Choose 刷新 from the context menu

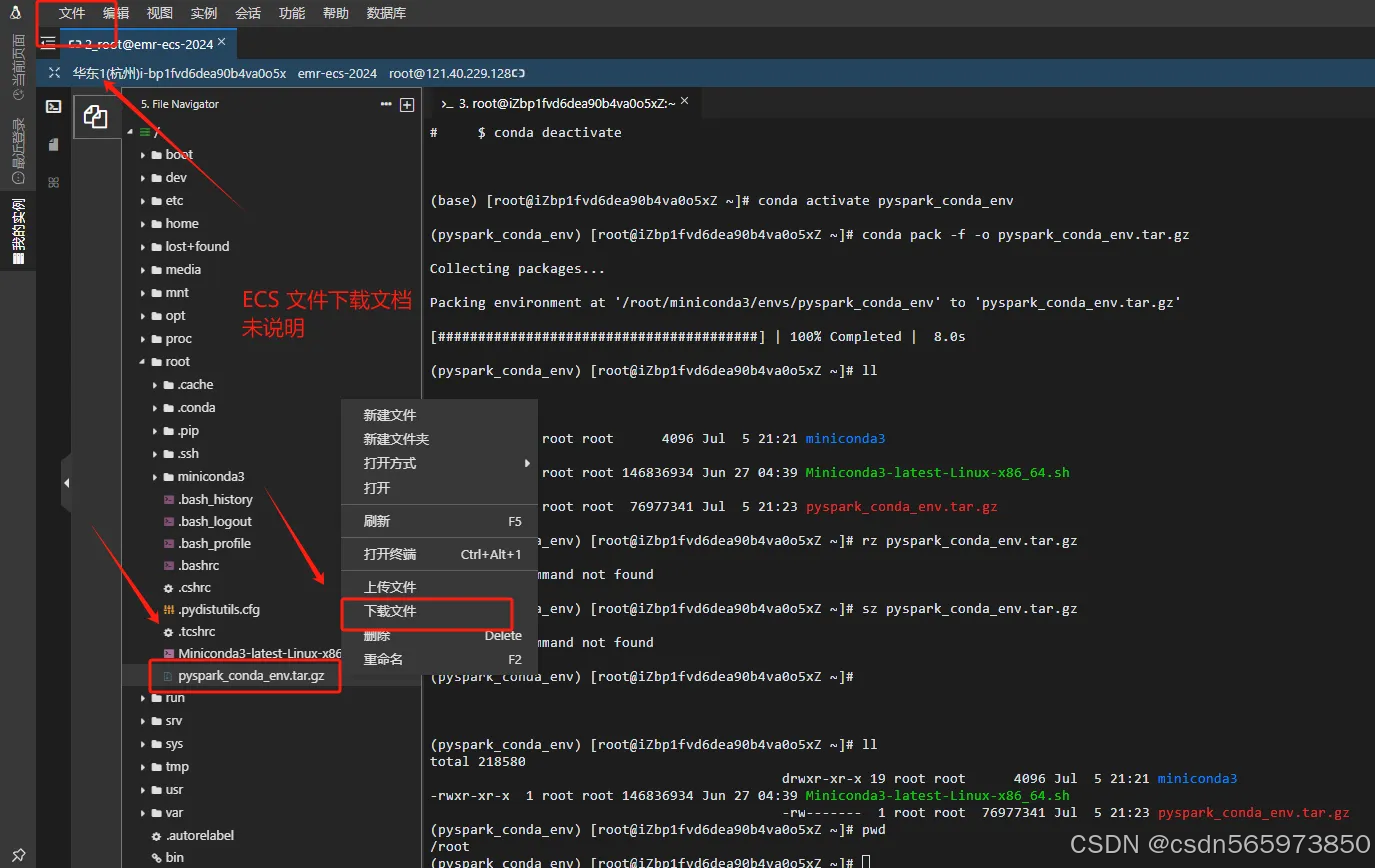pos(439,522)
